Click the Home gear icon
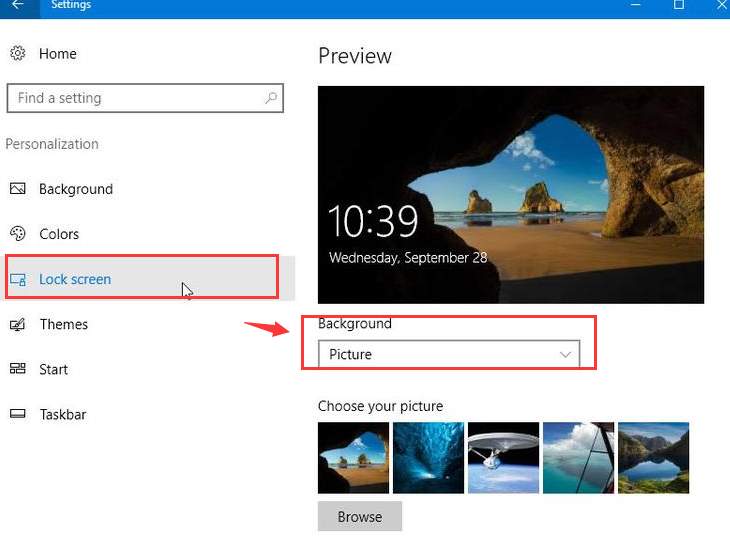 17,54
